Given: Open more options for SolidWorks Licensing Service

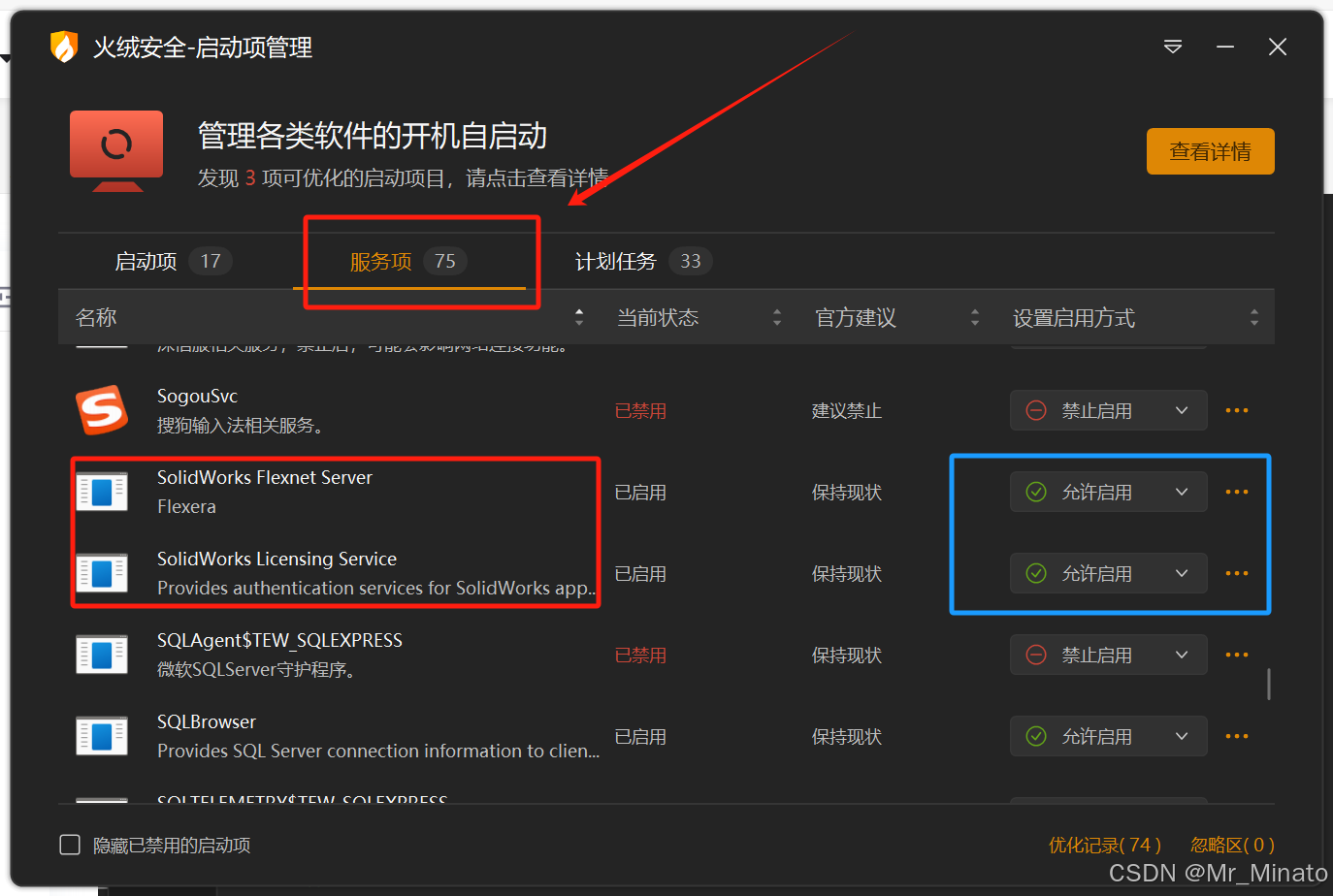Looking at the screenshot, I should click(x=1237, y=573).
